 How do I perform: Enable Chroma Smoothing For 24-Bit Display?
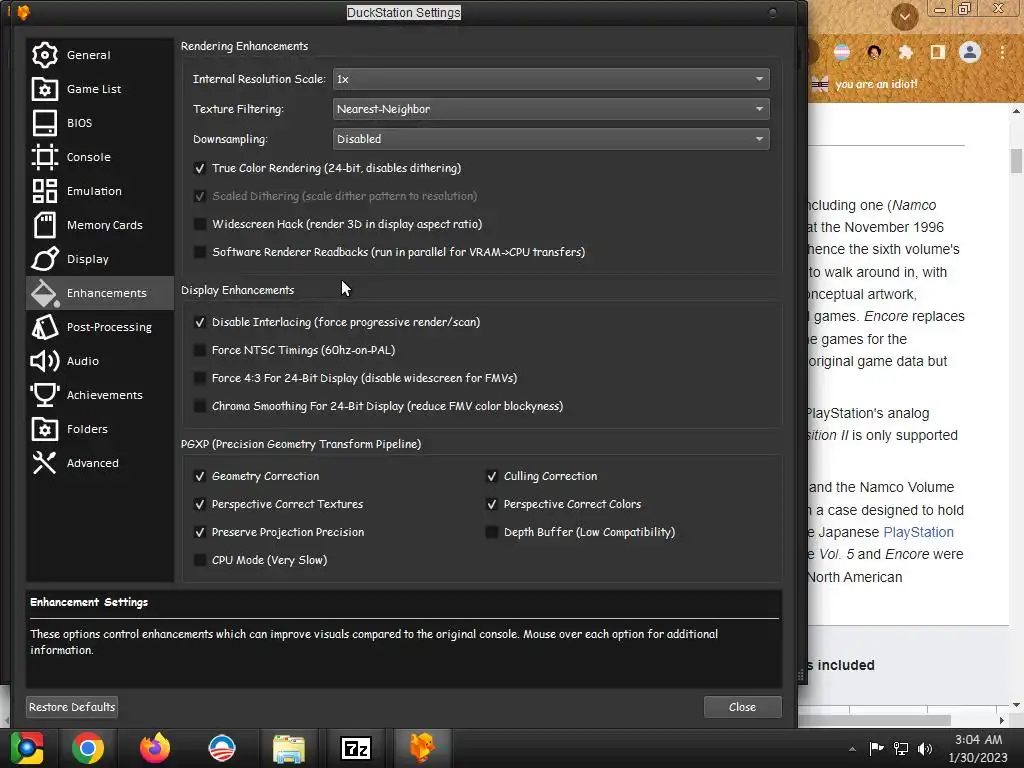[x=200, y=406]
